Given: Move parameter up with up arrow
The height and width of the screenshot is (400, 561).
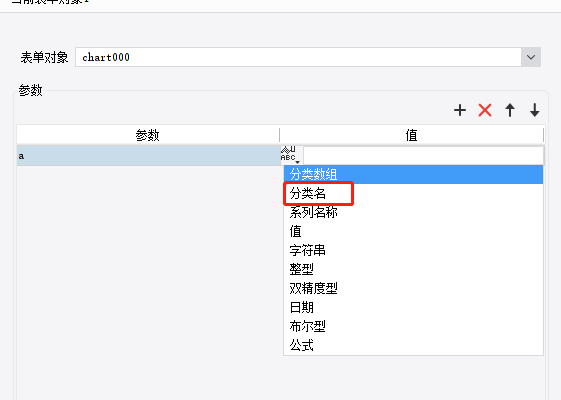Looking at the screenshot, I should click(510, 110).
